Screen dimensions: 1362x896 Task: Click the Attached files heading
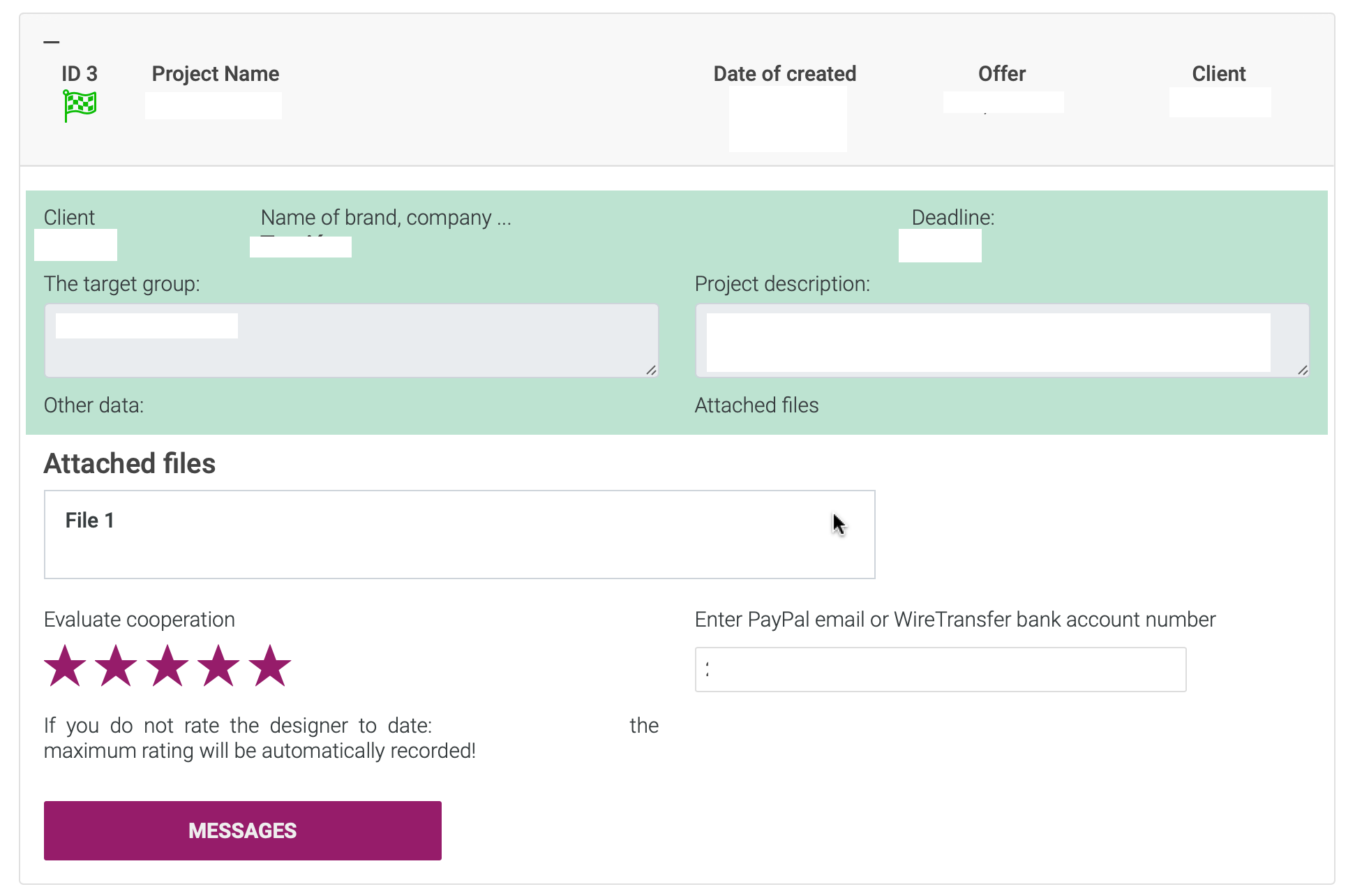tap(130, 463)
